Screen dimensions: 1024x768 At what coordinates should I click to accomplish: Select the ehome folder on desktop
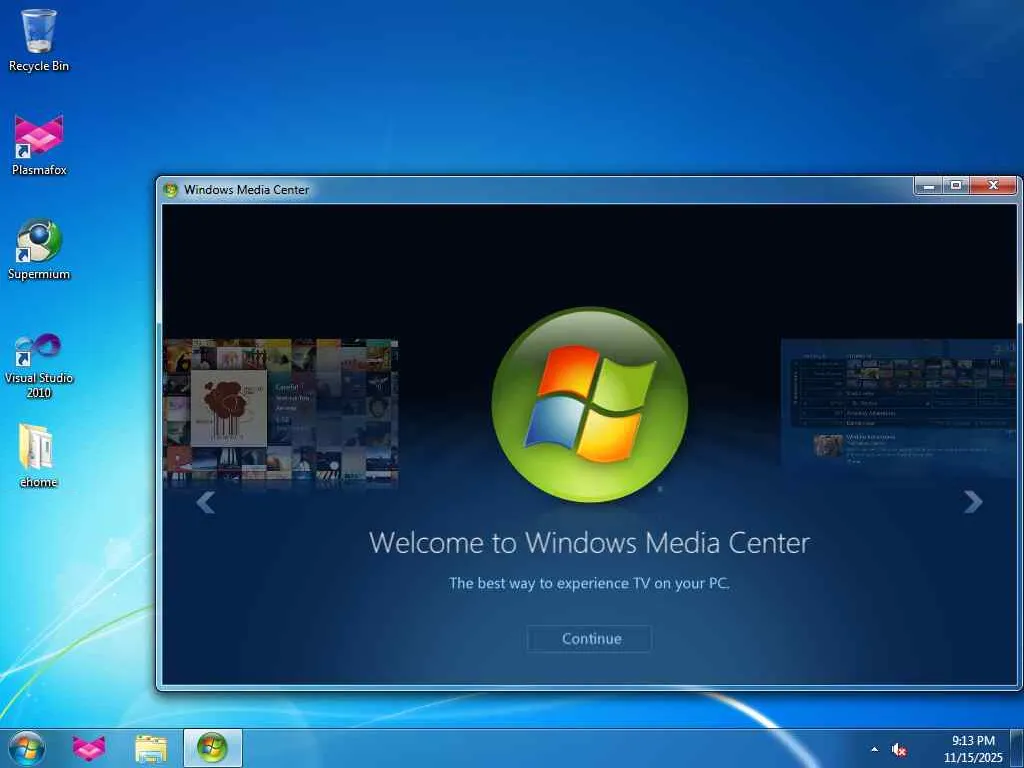pyautogui.click(x=37, y=456)
